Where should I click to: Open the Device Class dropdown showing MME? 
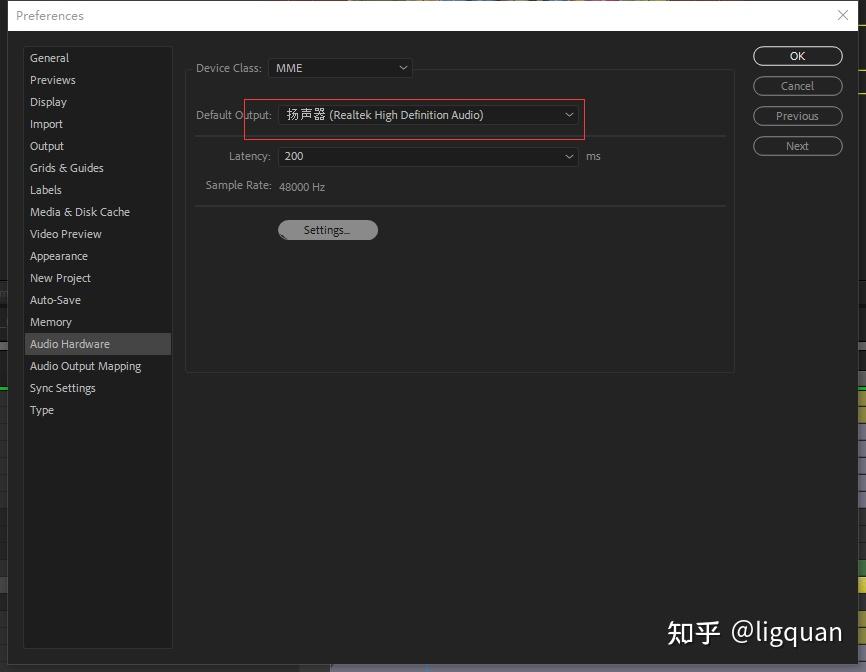340,68
